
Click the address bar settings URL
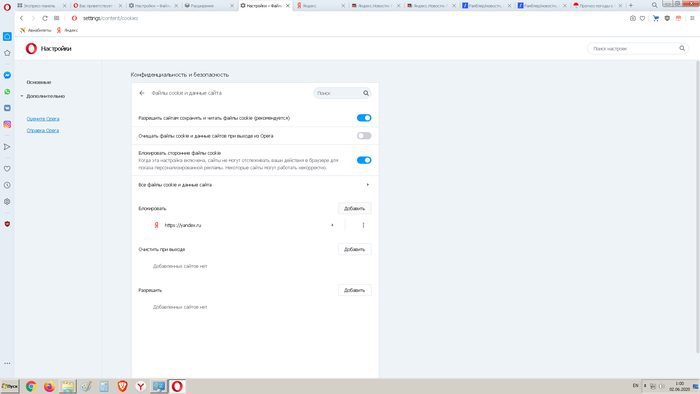[110, 18]
